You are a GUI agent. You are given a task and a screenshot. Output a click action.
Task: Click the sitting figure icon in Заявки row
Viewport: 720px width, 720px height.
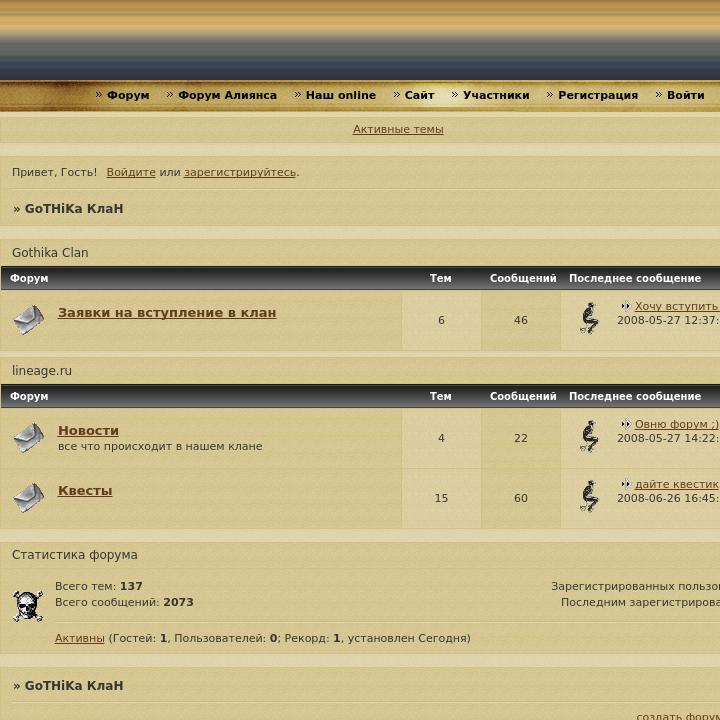tap(590, 318)
